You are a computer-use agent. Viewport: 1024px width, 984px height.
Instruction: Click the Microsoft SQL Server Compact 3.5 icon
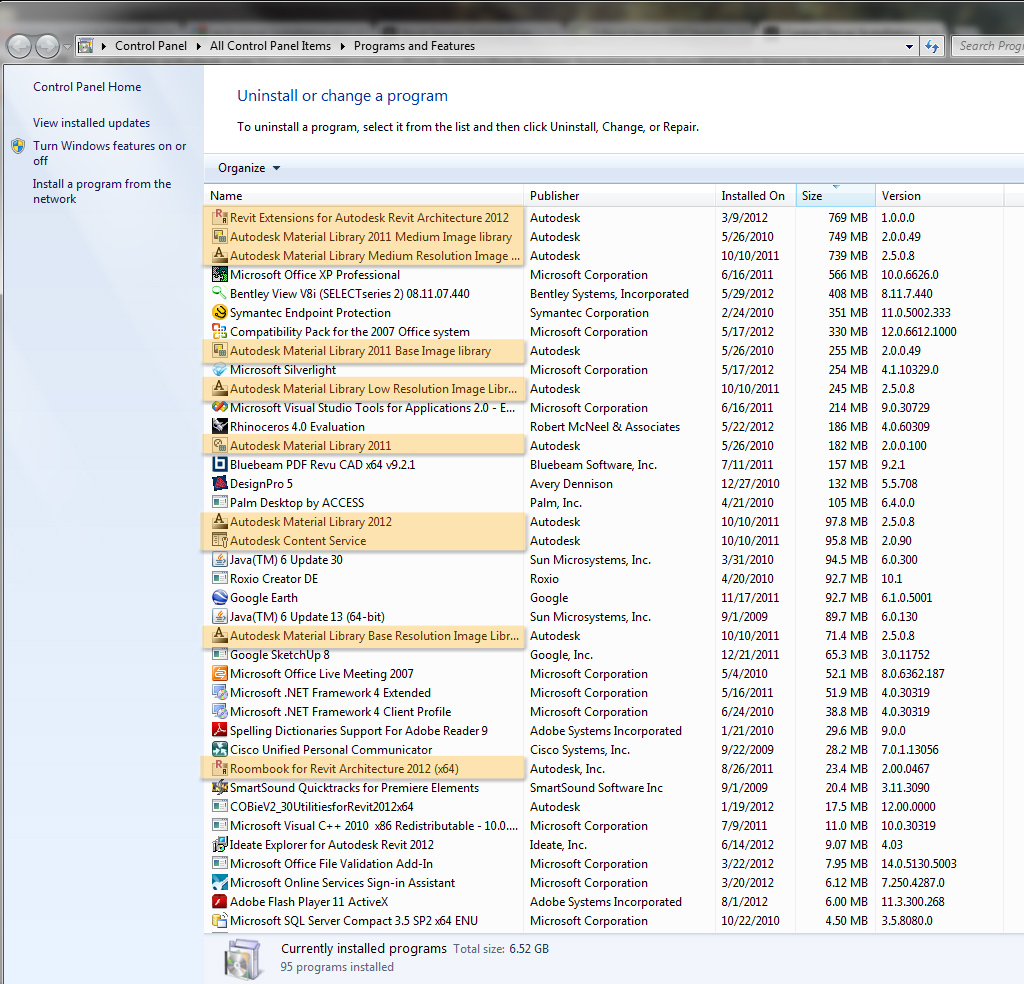point(220,920)
